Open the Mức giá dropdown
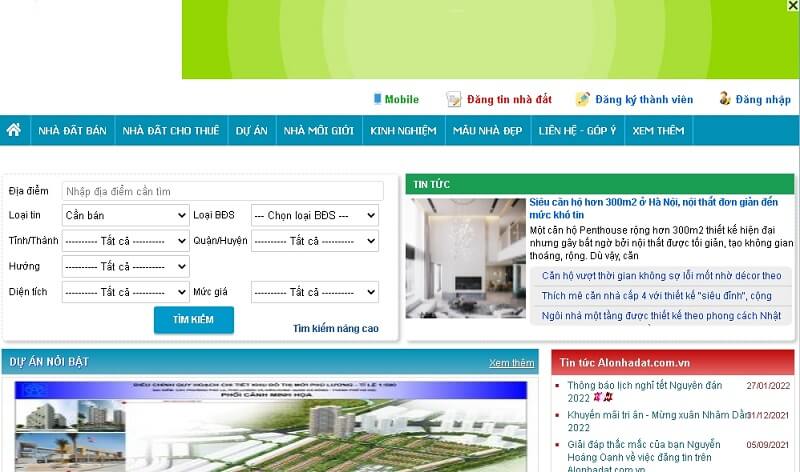The width and height of the screenshot is (800, 472). pyautogui.click(x=315, y=292)
